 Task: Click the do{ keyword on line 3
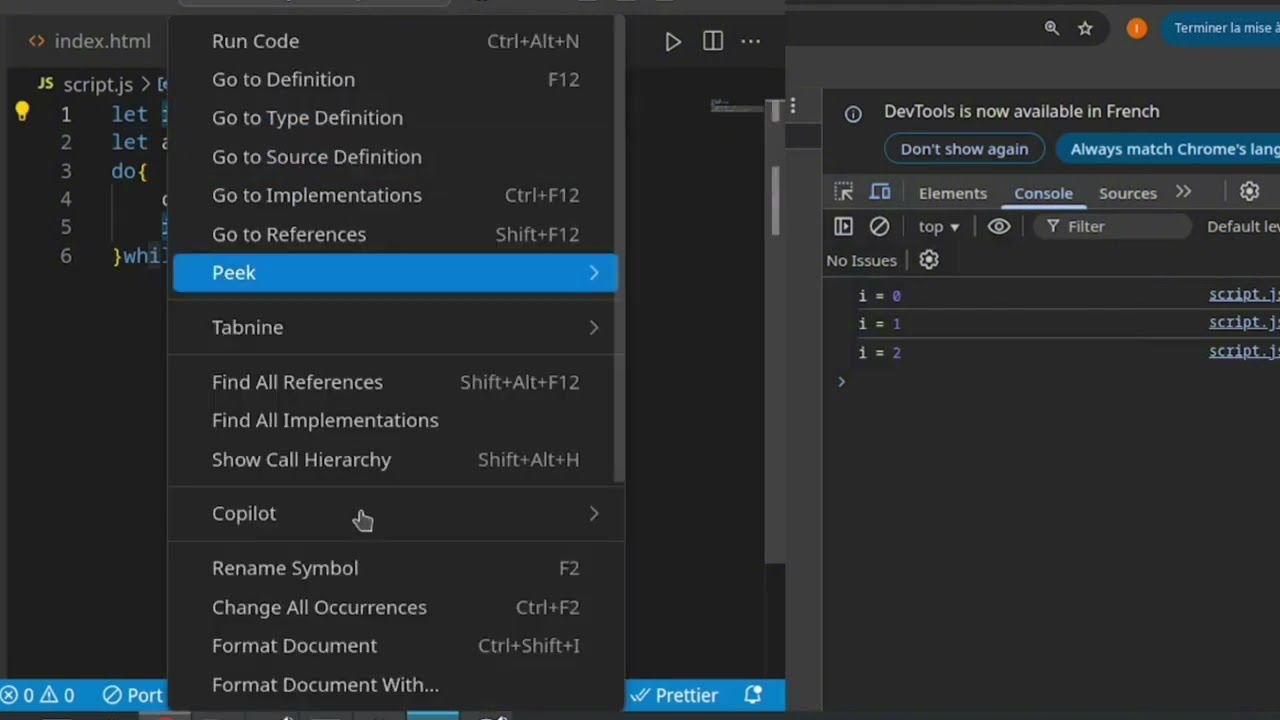129,171
